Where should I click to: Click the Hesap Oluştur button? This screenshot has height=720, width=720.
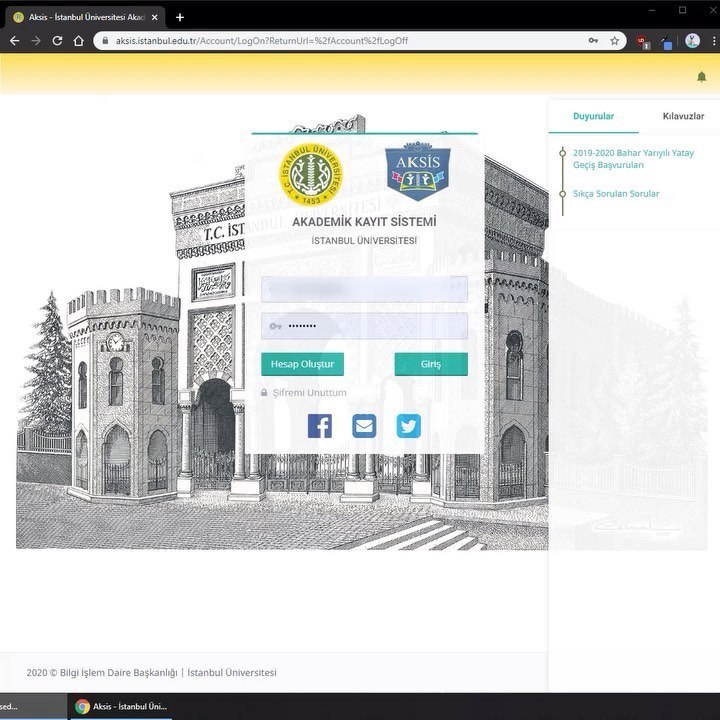[302, 364]
